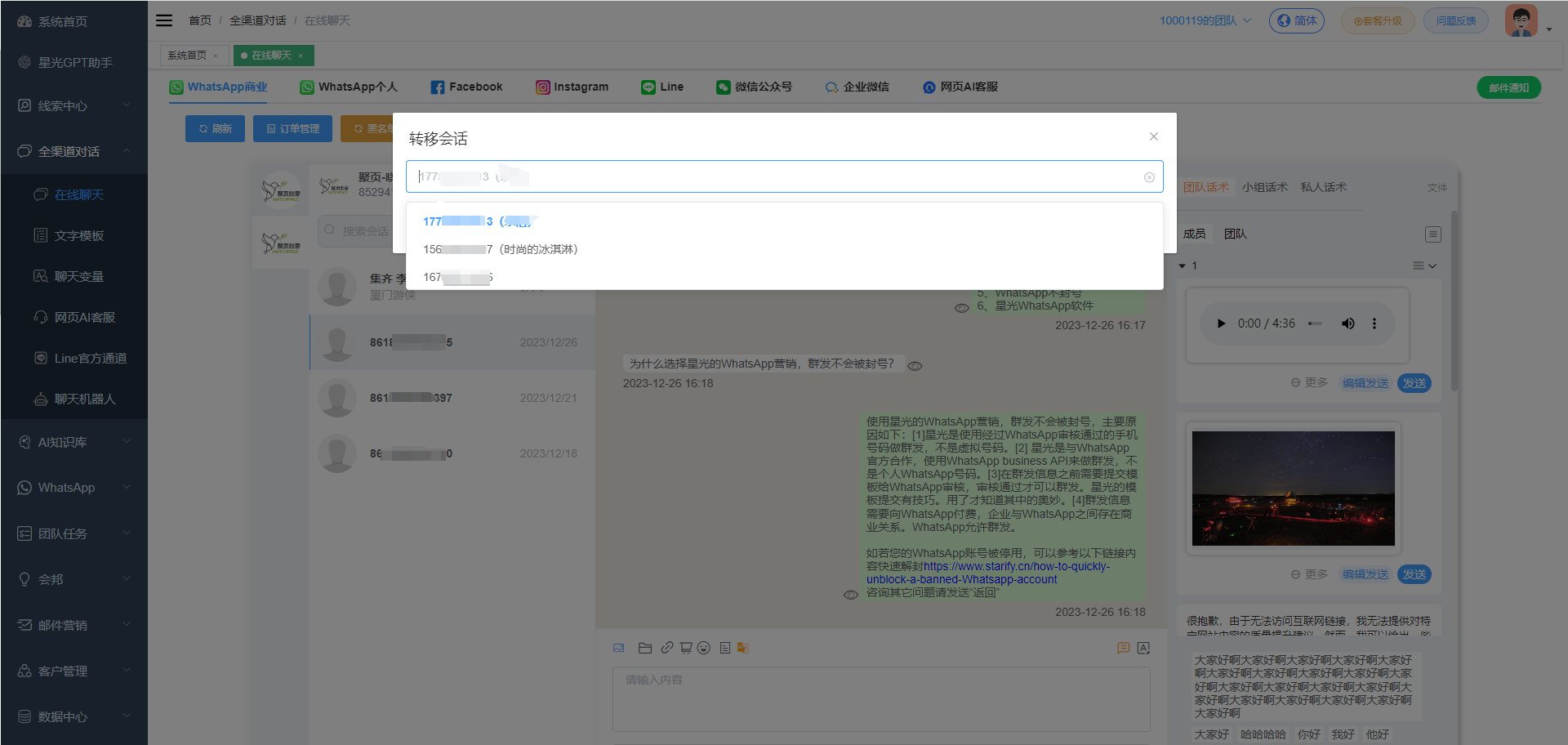Clear the transfer search input

click(x=1149, y=177)
